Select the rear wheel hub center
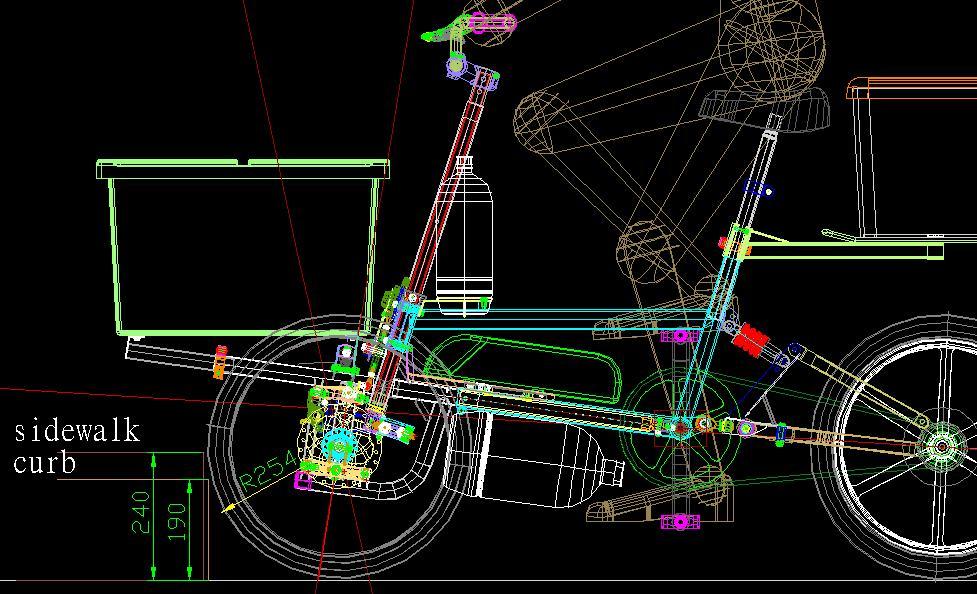 coord(942,446)
